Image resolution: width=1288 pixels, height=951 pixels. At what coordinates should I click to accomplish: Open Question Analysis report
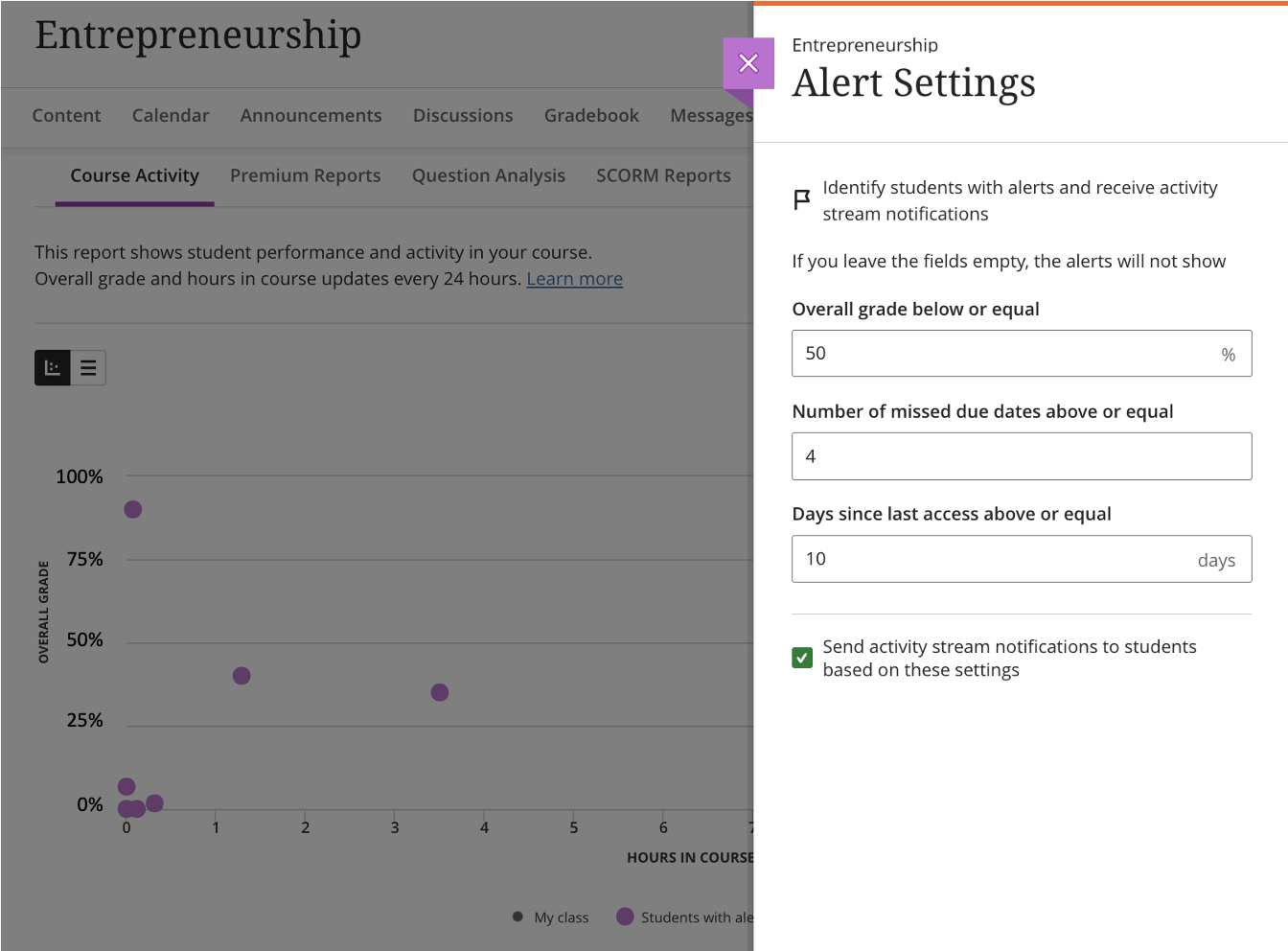(488, 175)
